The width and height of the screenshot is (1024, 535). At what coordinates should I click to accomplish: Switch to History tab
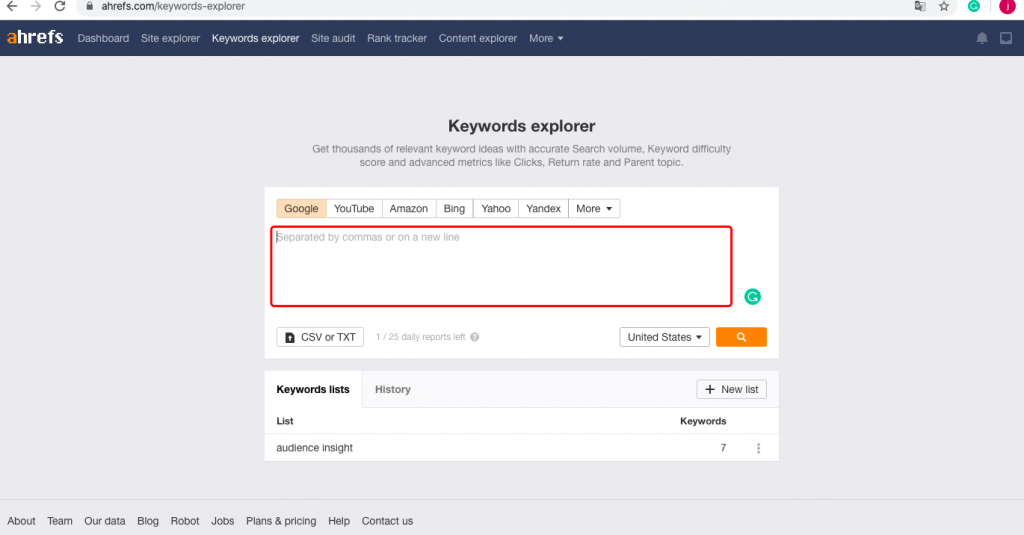tap(392, 389)
